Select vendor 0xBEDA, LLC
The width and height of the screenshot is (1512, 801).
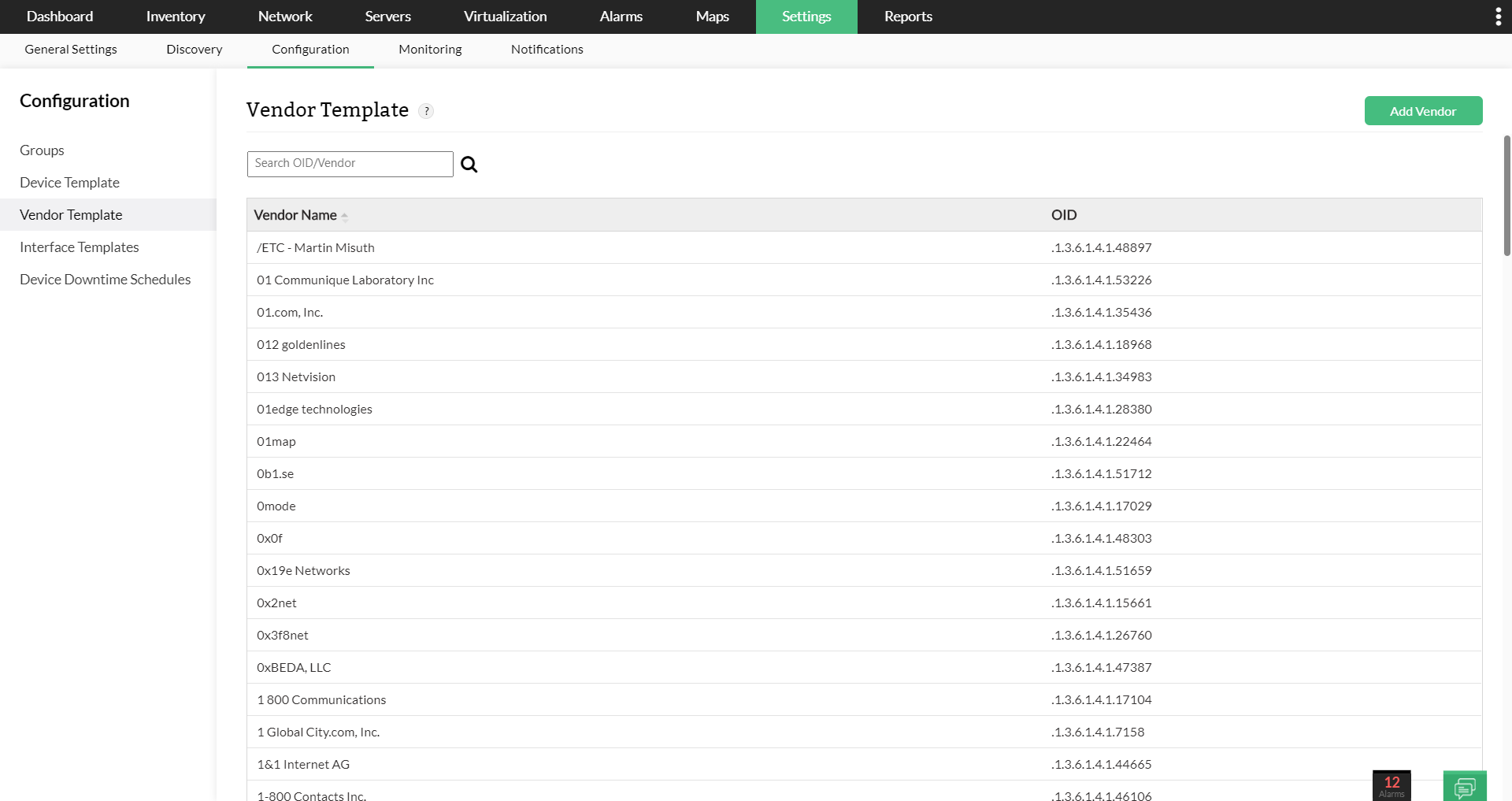(294, 668)
